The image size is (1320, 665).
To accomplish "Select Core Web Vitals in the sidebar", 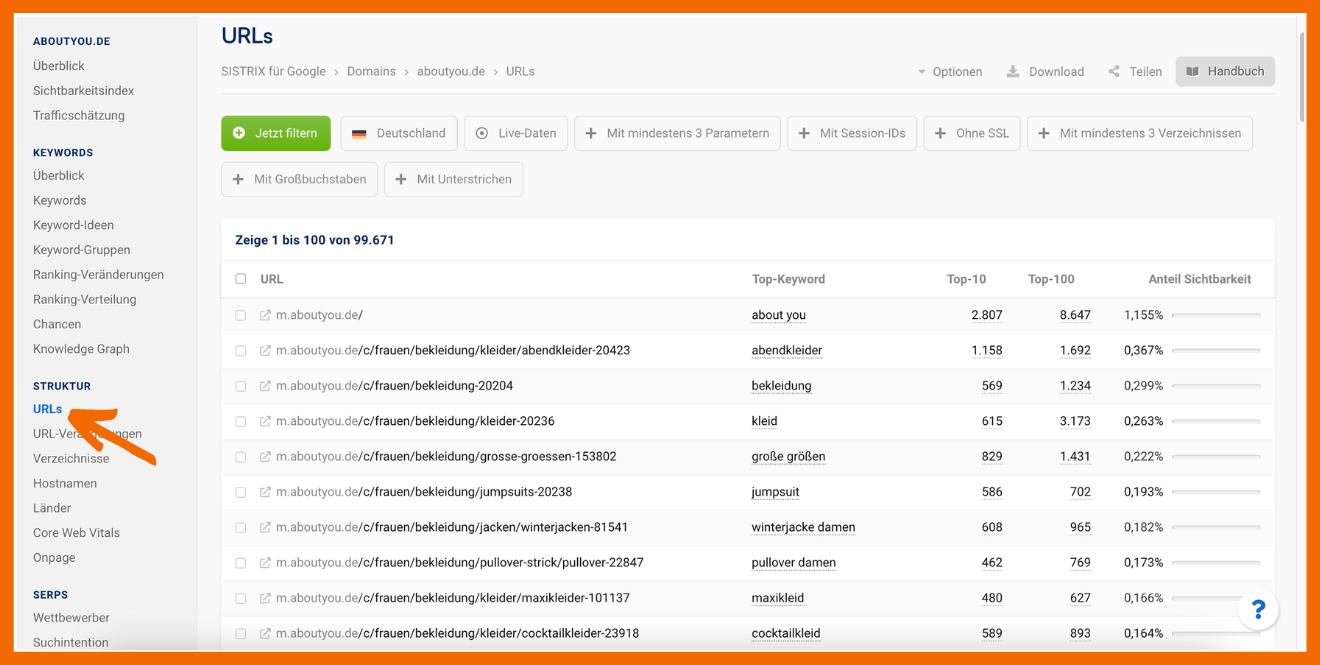I will (x=76, y=533).
